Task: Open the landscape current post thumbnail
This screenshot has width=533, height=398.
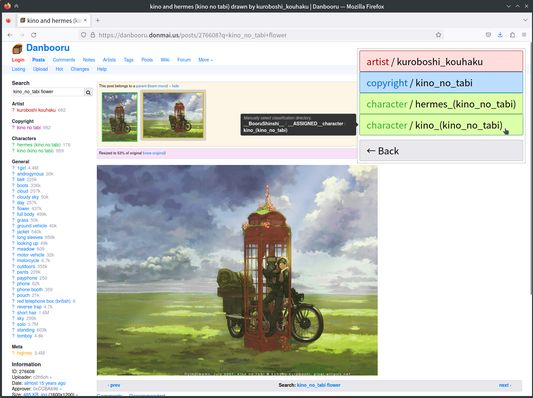Action: point(173,116)
